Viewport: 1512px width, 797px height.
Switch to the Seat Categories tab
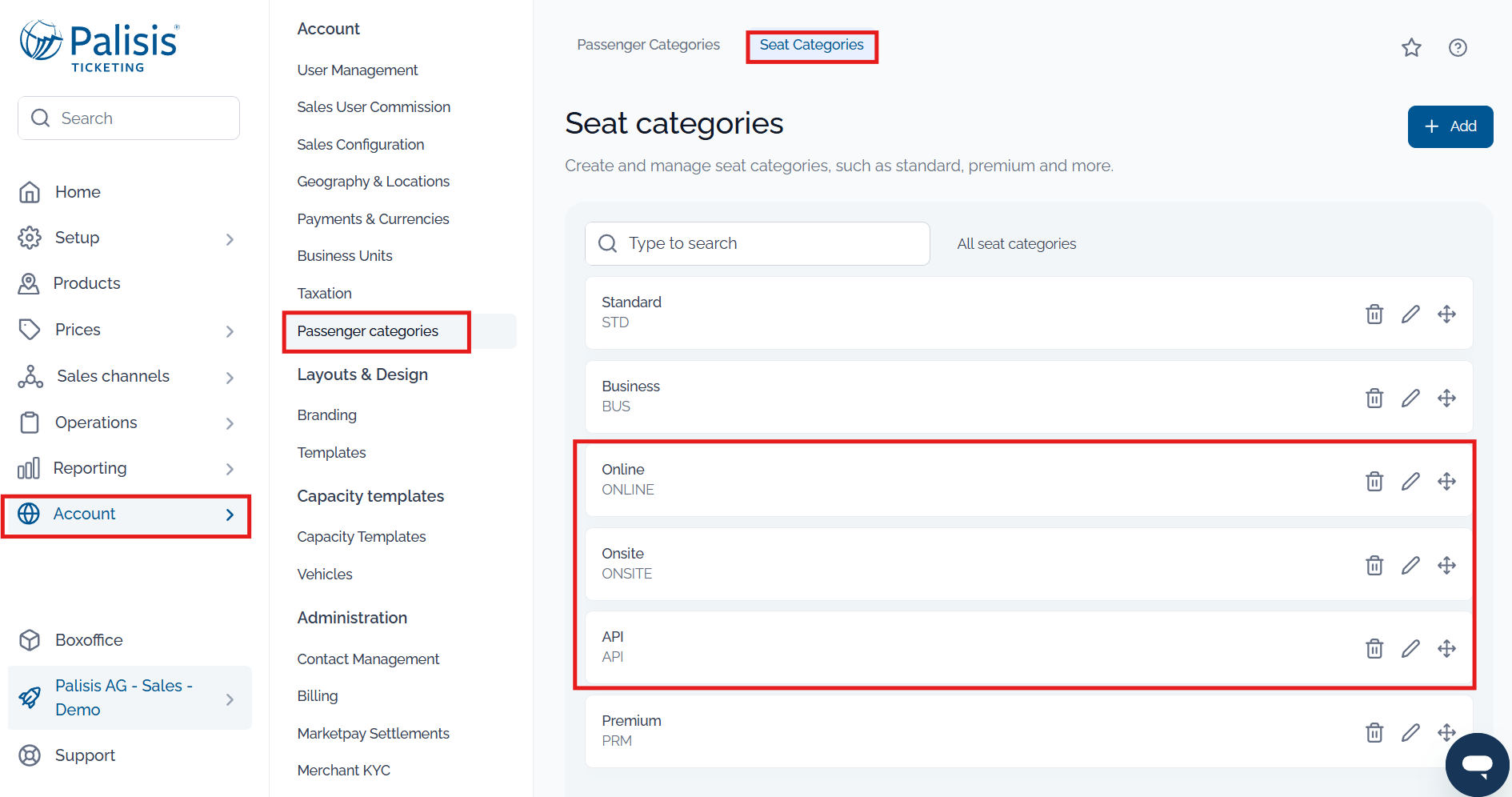tap(811, 45)
